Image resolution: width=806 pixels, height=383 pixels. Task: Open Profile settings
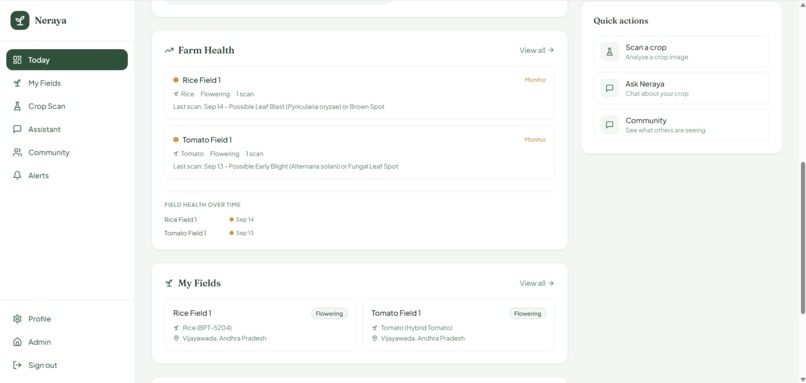67,319
